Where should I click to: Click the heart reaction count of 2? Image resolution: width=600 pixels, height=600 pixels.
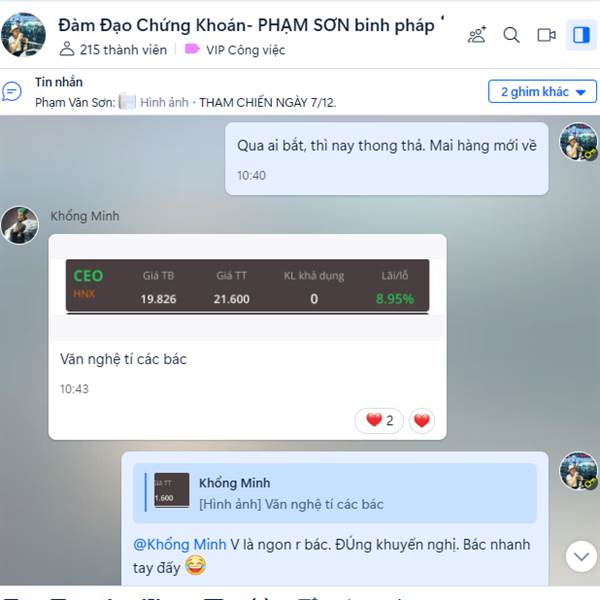tap(379, 421)
